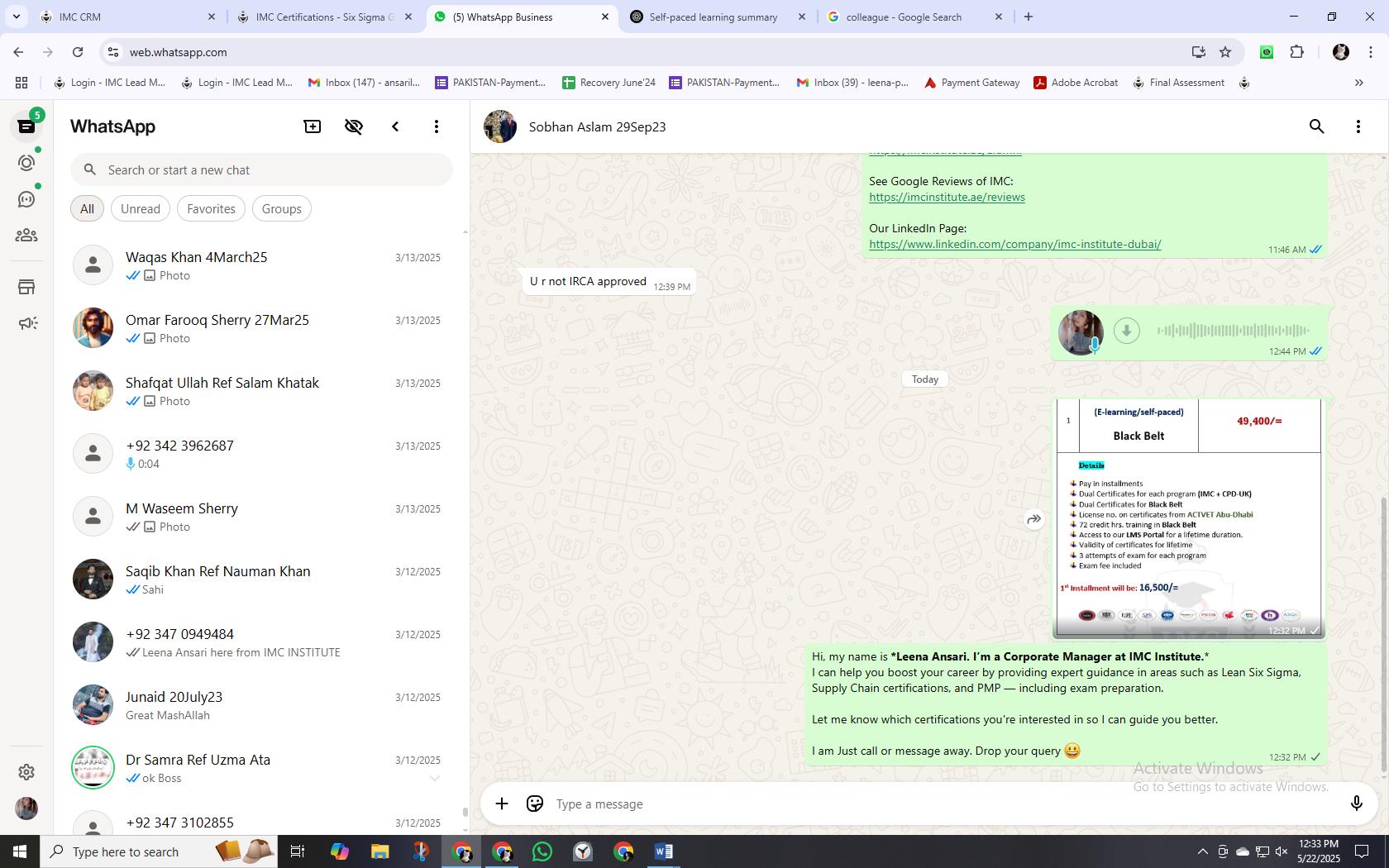Open Omar Farooq Sherry 27Mar25 chat
The height and width of the screenshot is (868, 1389).
(x=260, y=328)
